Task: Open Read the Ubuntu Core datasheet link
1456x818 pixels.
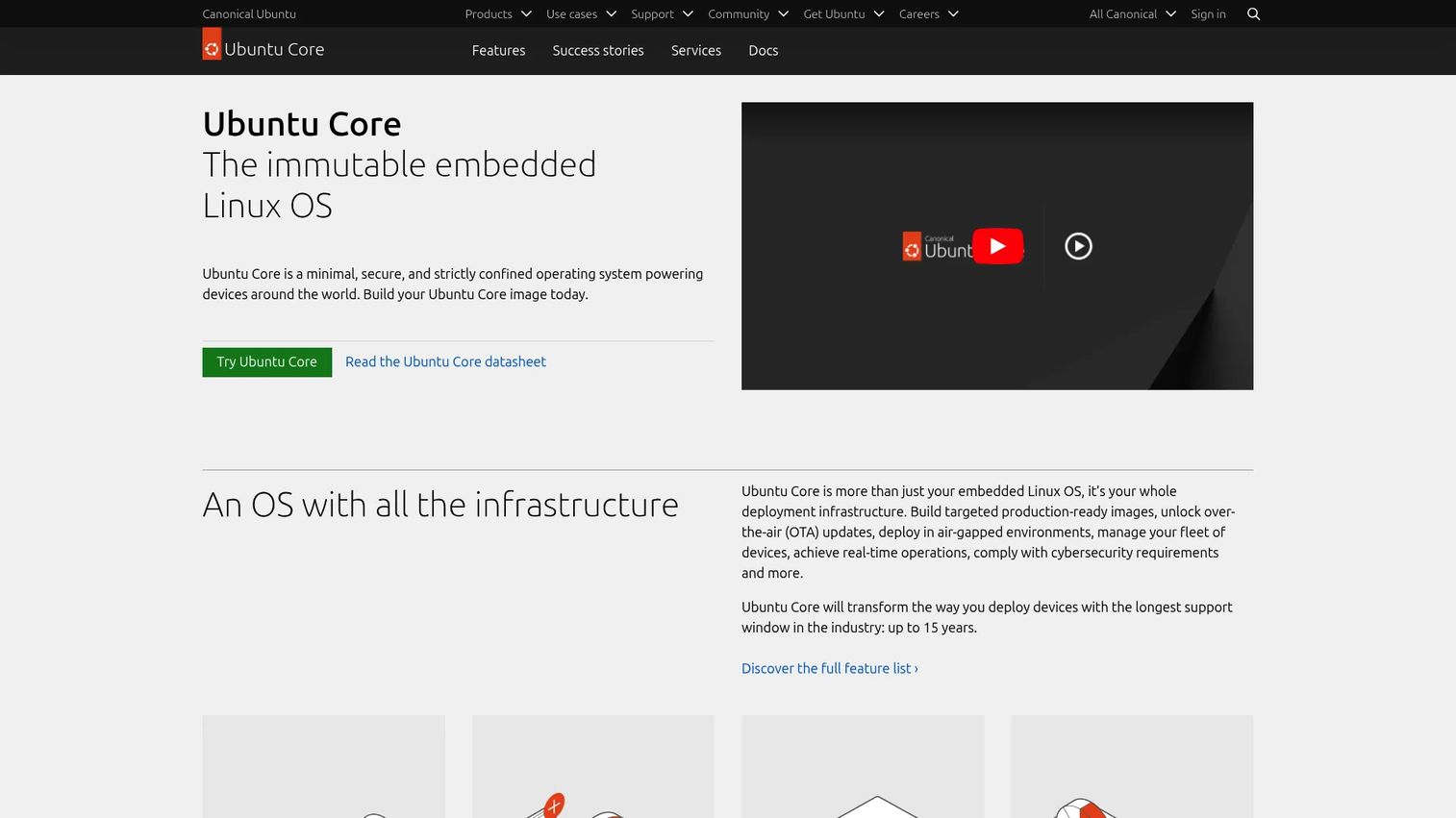Action: [x=445, y=361]
